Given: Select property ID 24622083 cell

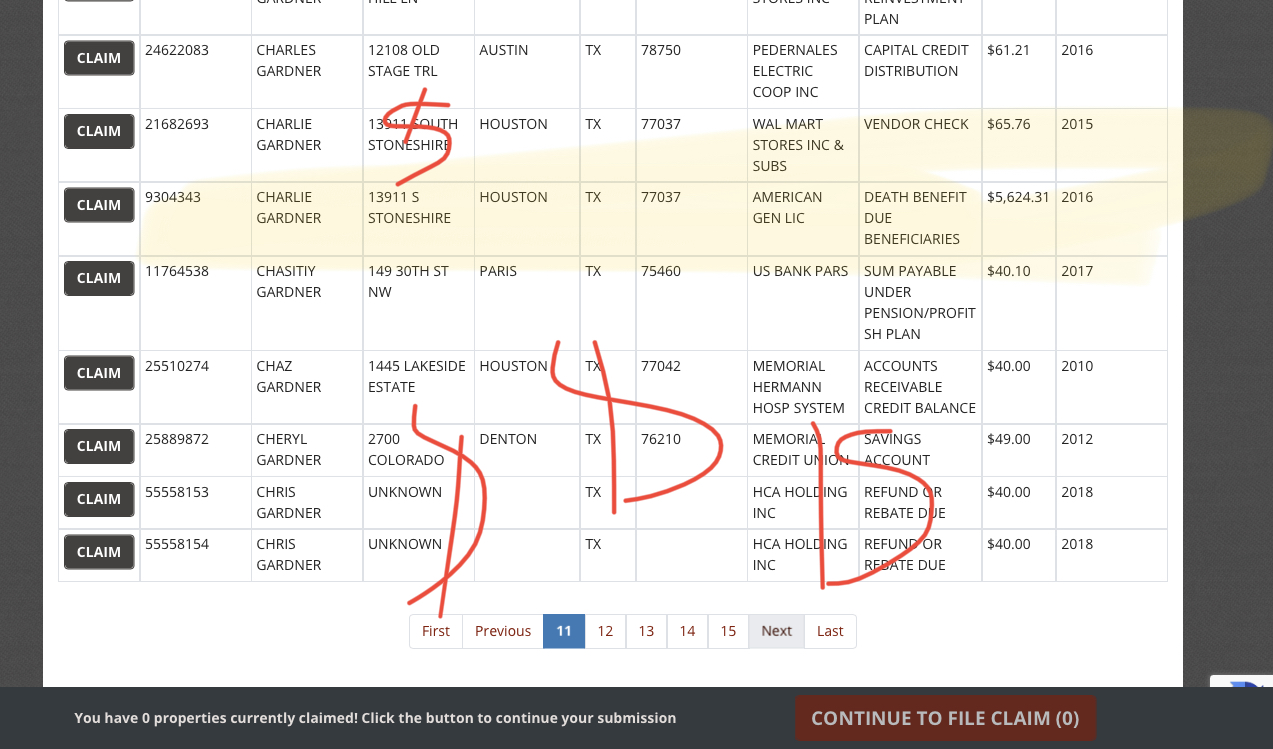Looking at the screenshot, I should 195,72.
